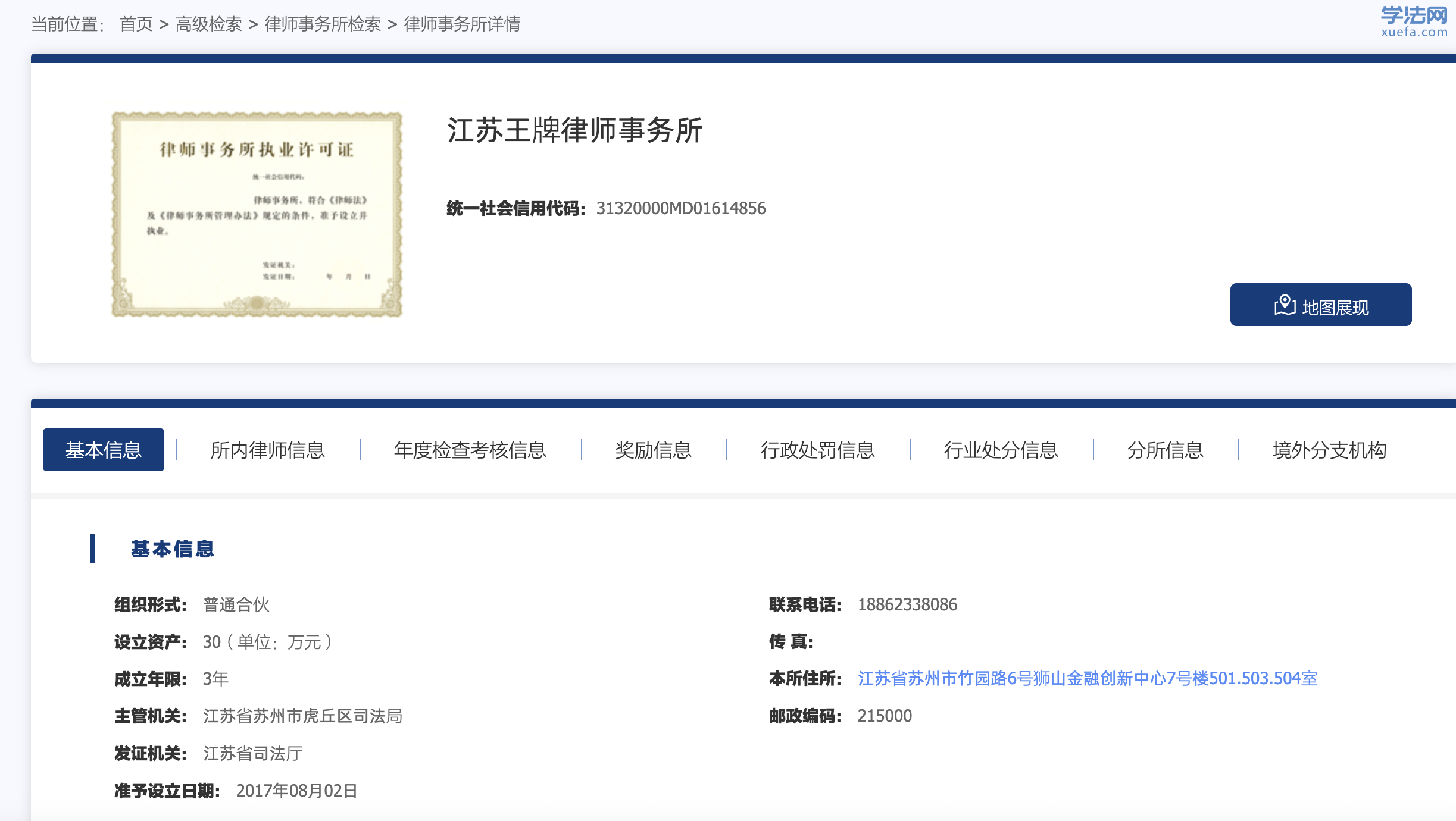Screen dimensions: 1456x821
Task: Switch to the 奖励信息 tab
Action: click(x=654, y=450)
